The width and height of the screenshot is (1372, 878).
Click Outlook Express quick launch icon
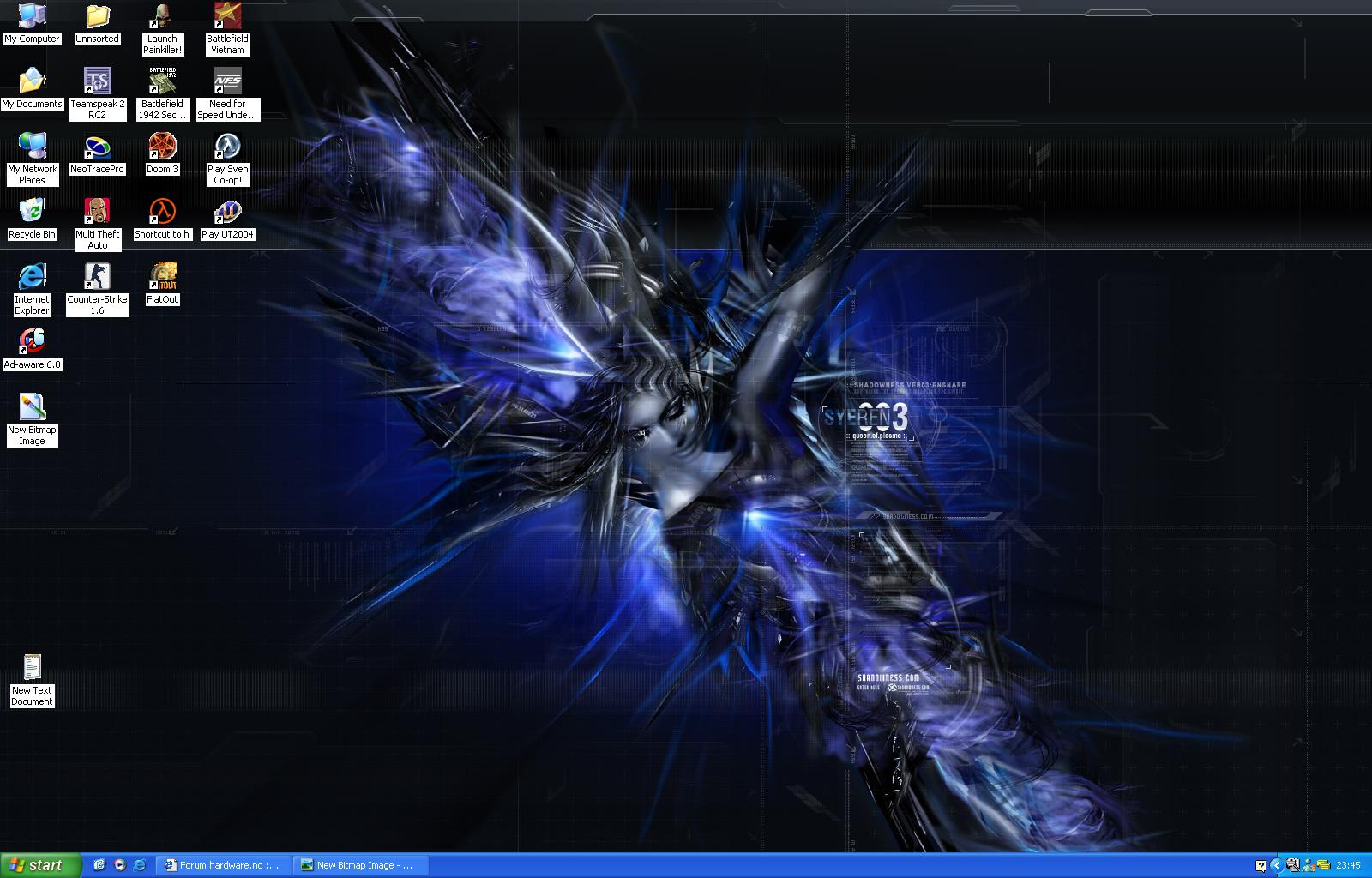[x=99, y=865]
